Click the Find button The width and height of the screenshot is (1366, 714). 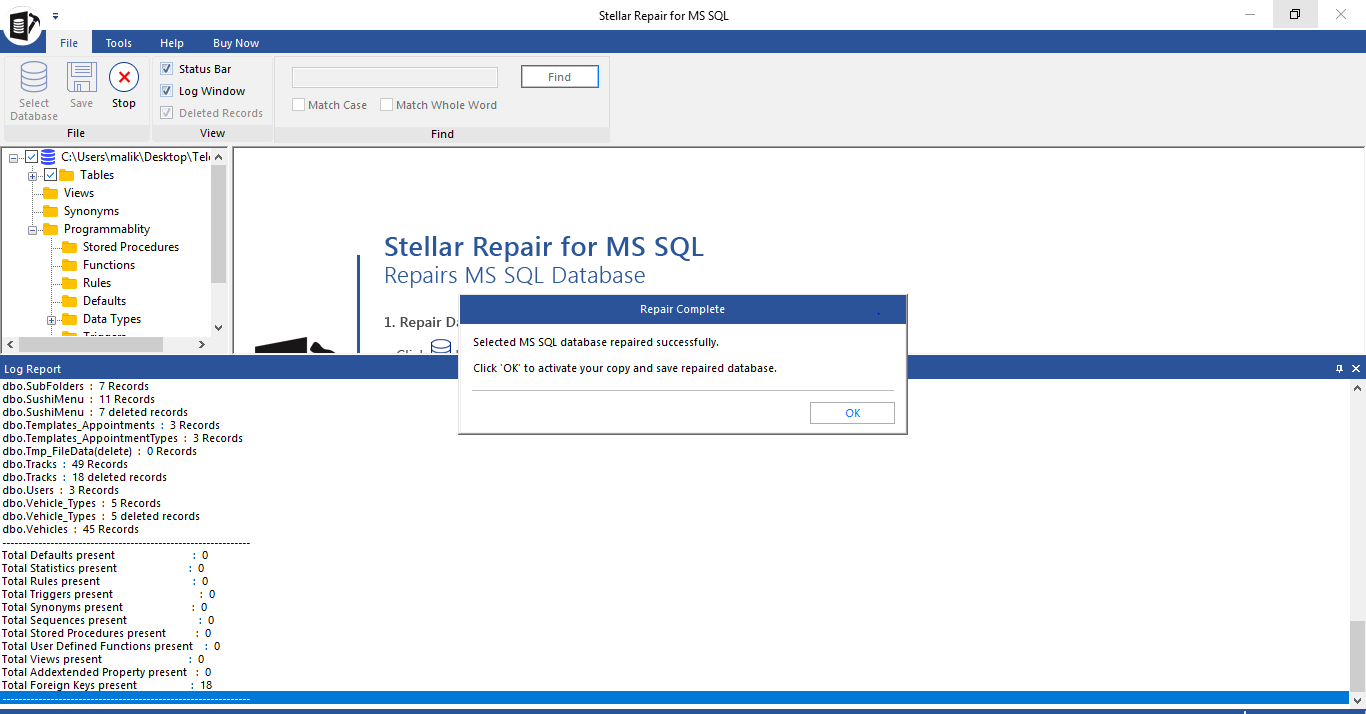pyautogui.click(x=560, y=77)
